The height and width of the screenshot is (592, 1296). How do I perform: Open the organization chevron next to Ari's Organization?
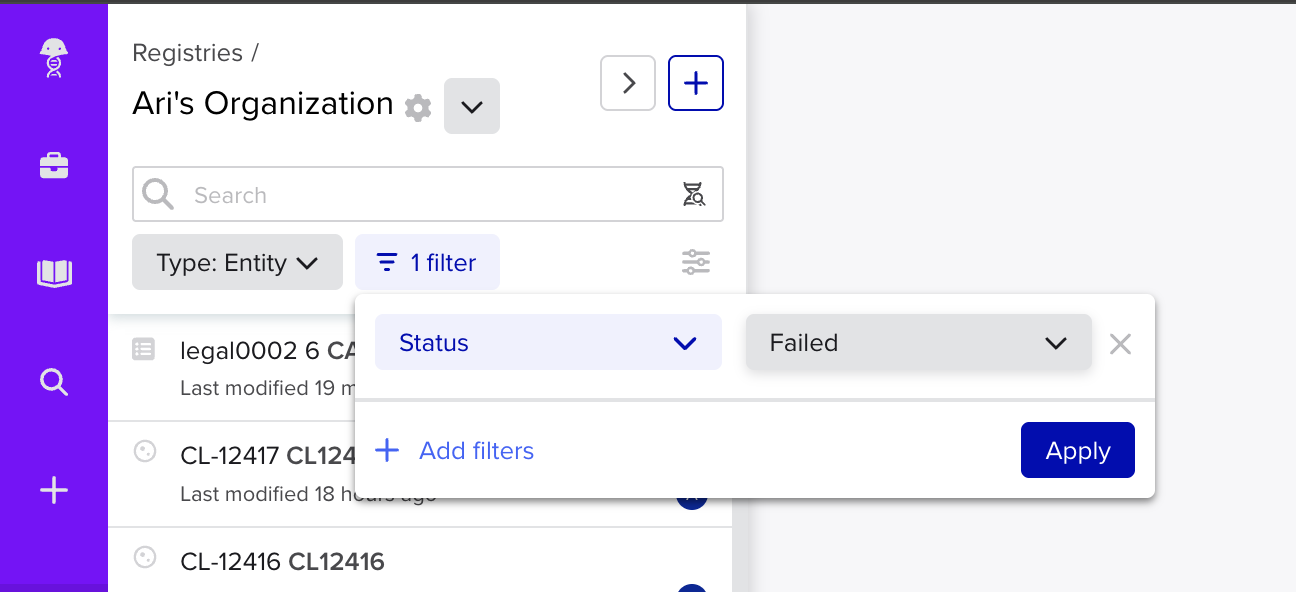point(471,106)
